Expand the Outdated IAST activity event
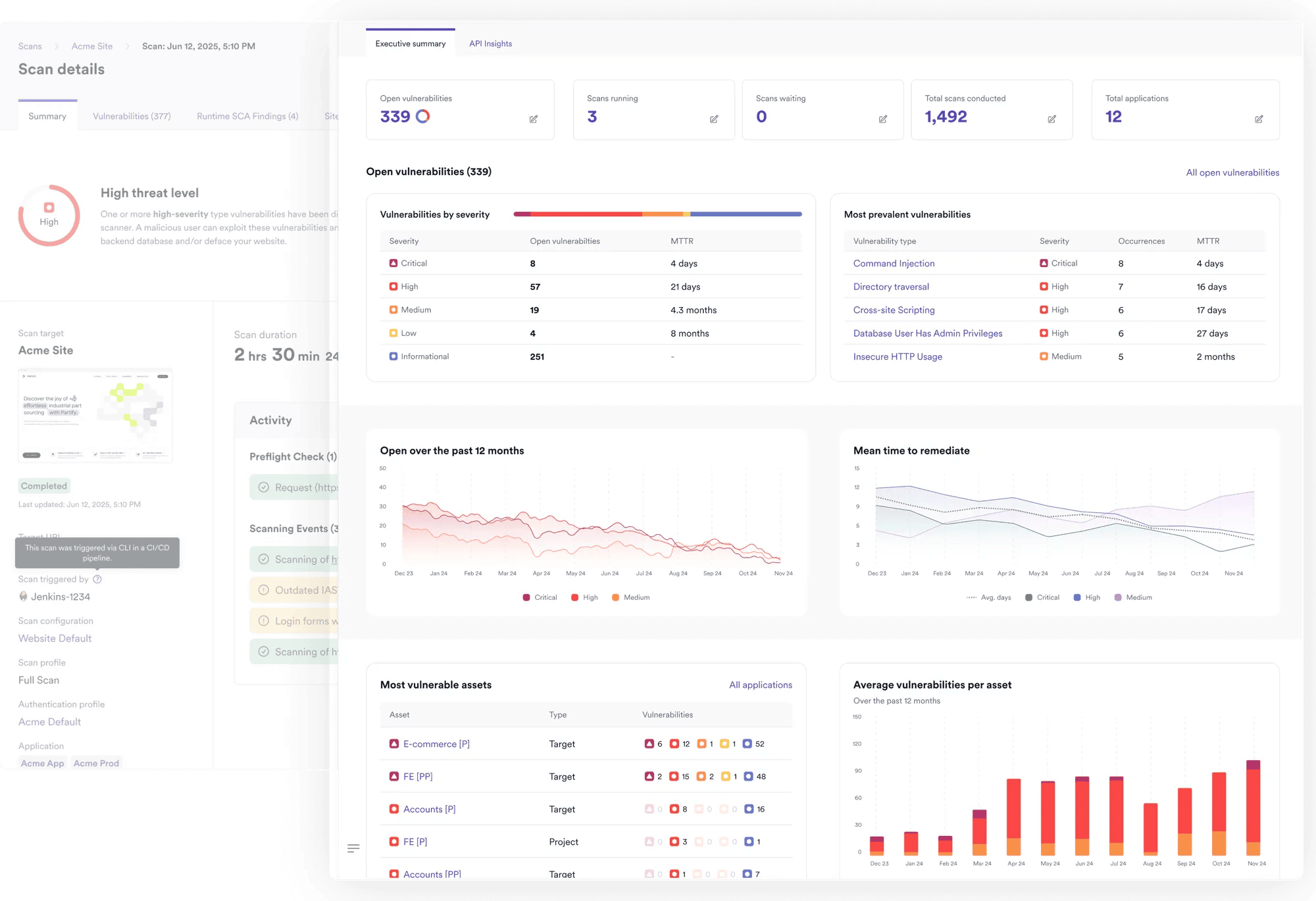This screenshot has width=1316, height=901. click(x=295, y=590)
